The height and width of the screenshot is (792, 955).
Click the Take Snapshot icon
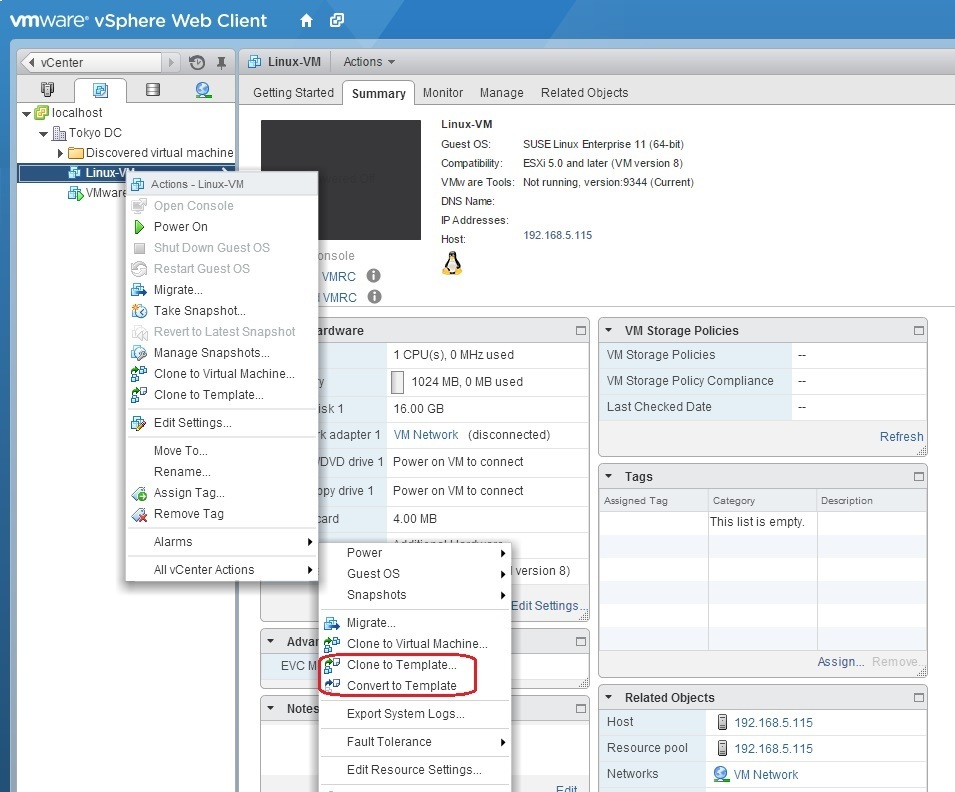[x=139, y=311]
